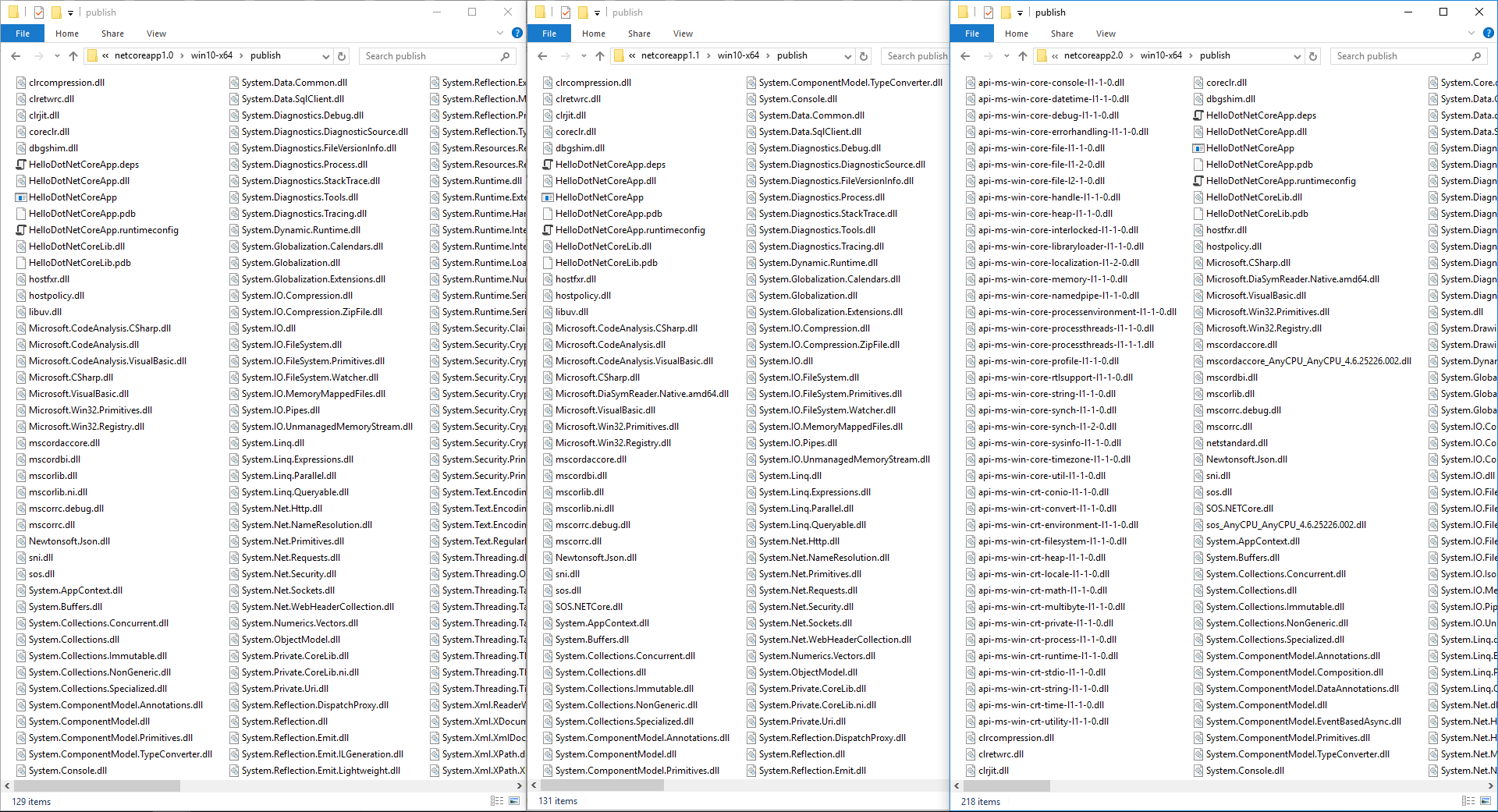Viewport: 1498px width, 812px height.
Task: Select HelloDotNetCoreApp.deps in the netcoreapp2.0 window
Action: [1261, 115]
